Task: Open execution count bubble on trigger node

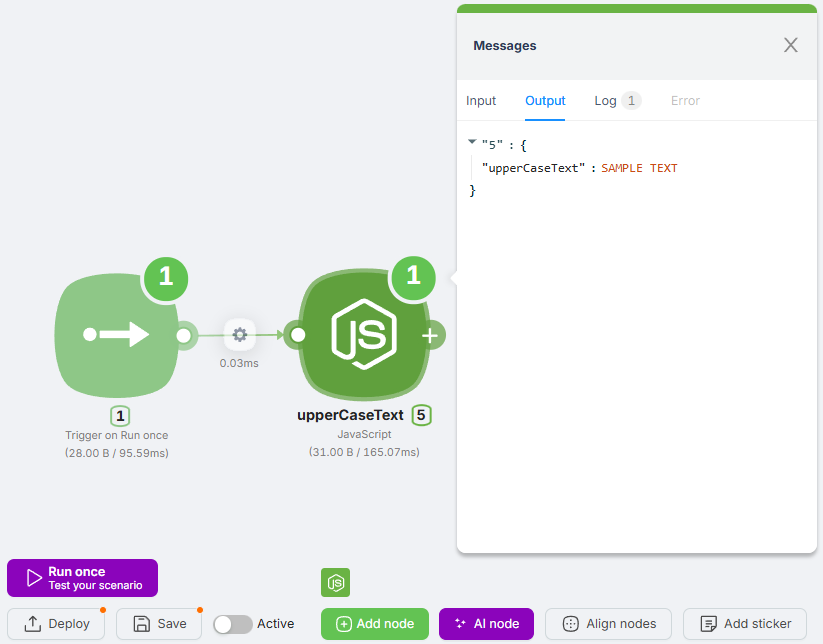Action: point(167,277)
